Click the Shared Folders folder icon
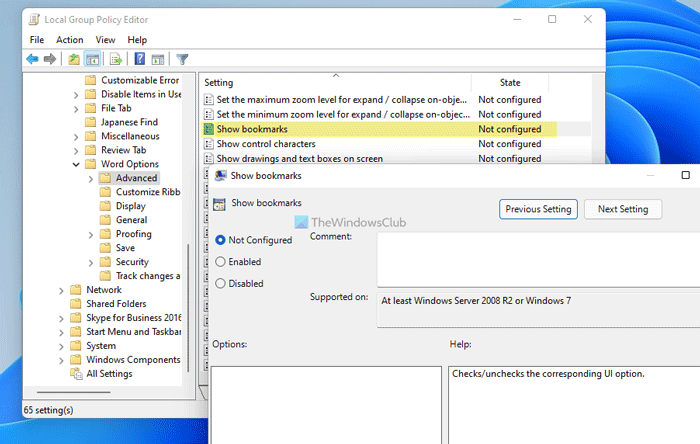Image resolution: width=700 pixels, height=444 pixels. pos(76,304)
